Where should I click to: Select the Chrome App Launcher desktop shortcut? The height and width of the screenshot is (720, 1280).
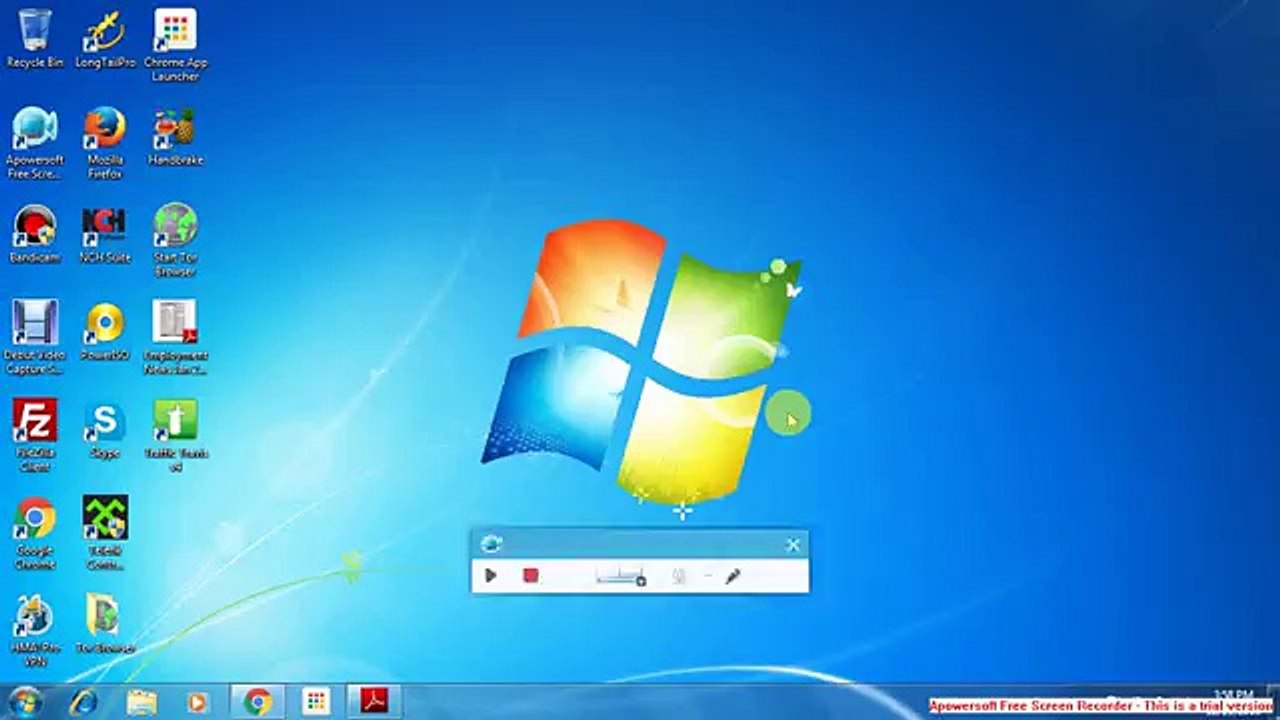tap(175, 46)
